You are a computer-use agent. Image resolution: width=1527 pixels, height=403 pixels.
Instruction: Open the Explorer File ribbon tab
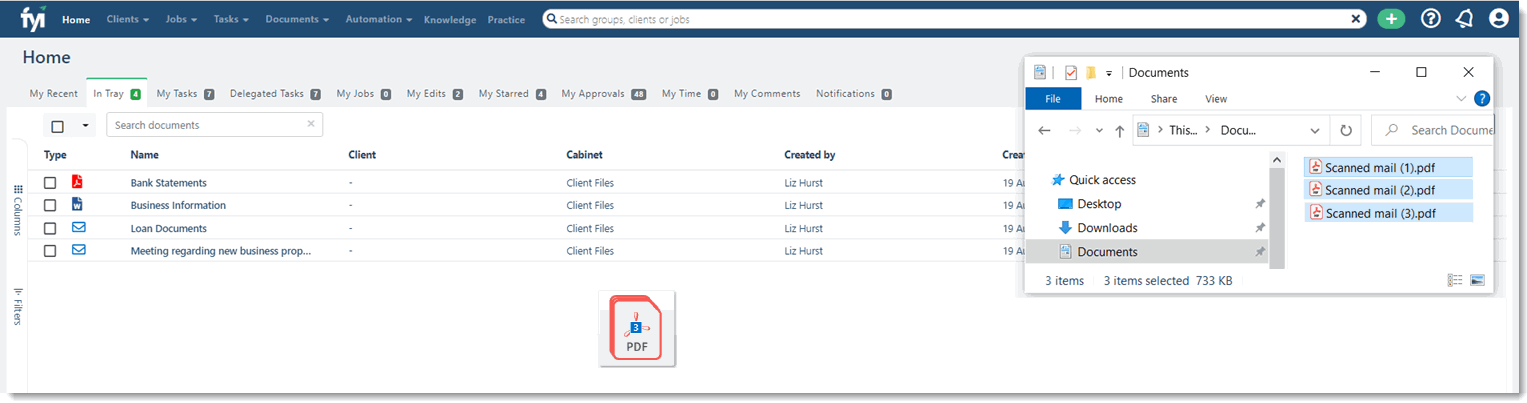coord(1053,99)
